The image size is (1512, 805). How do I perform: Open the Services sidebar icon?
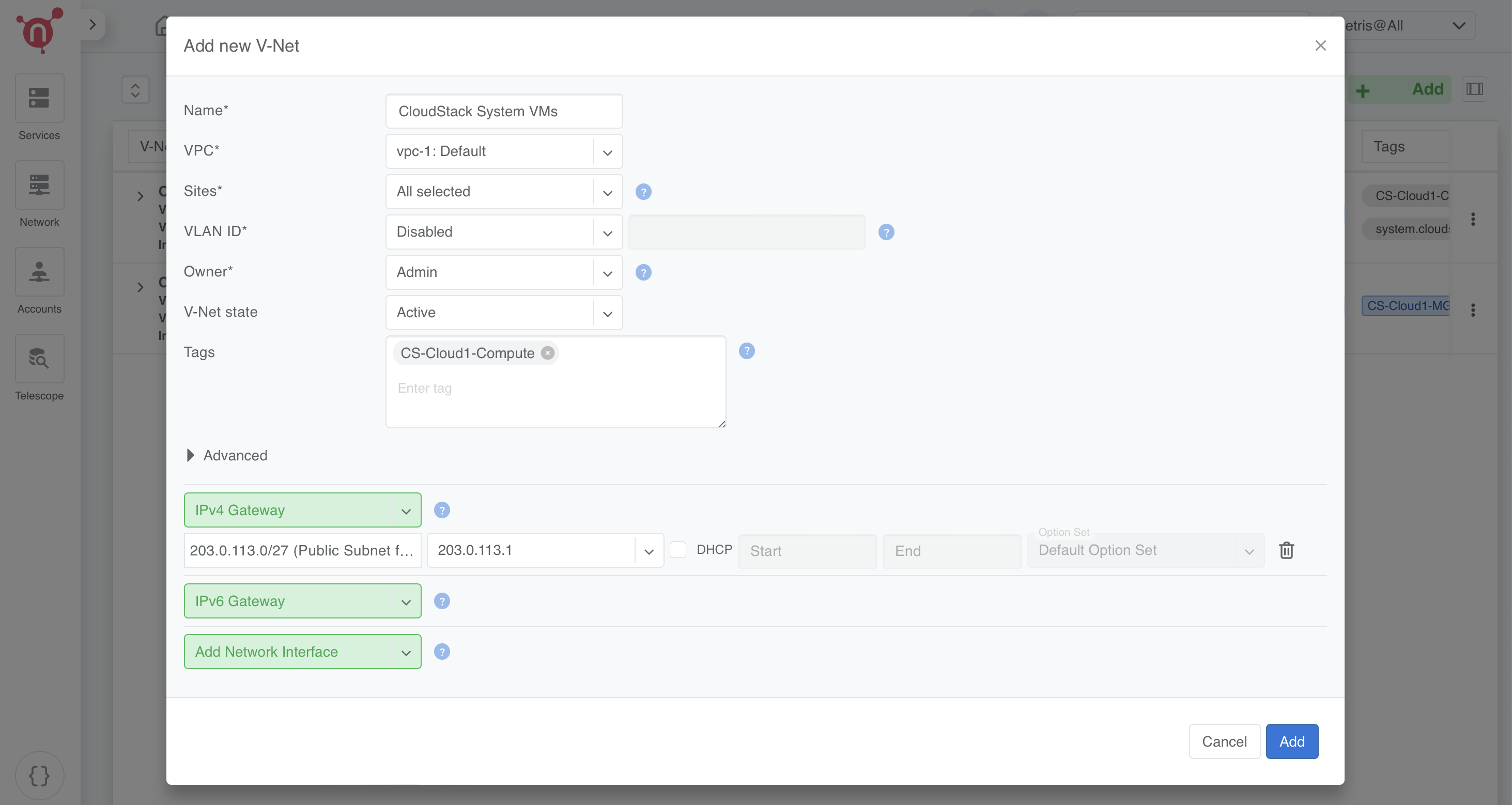[x=39, y=98]
